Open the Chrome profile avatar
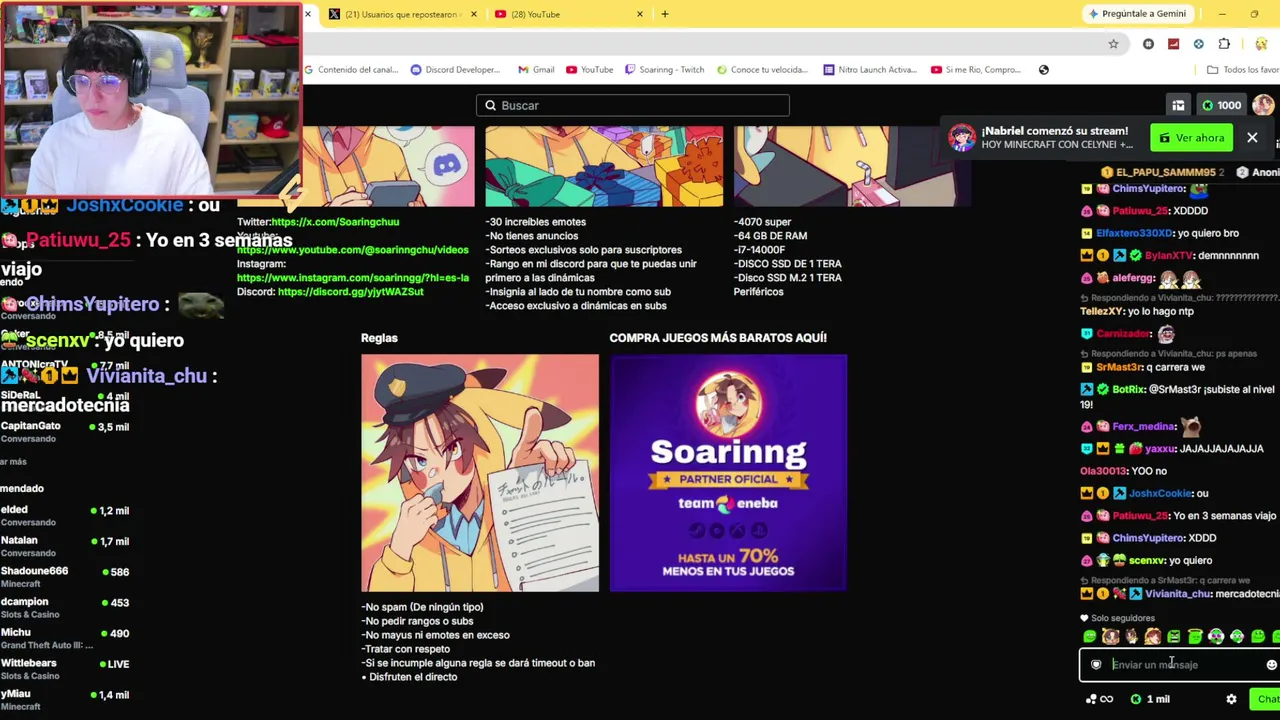This screenshot has width=1280, height=720. pos(1261,44)
